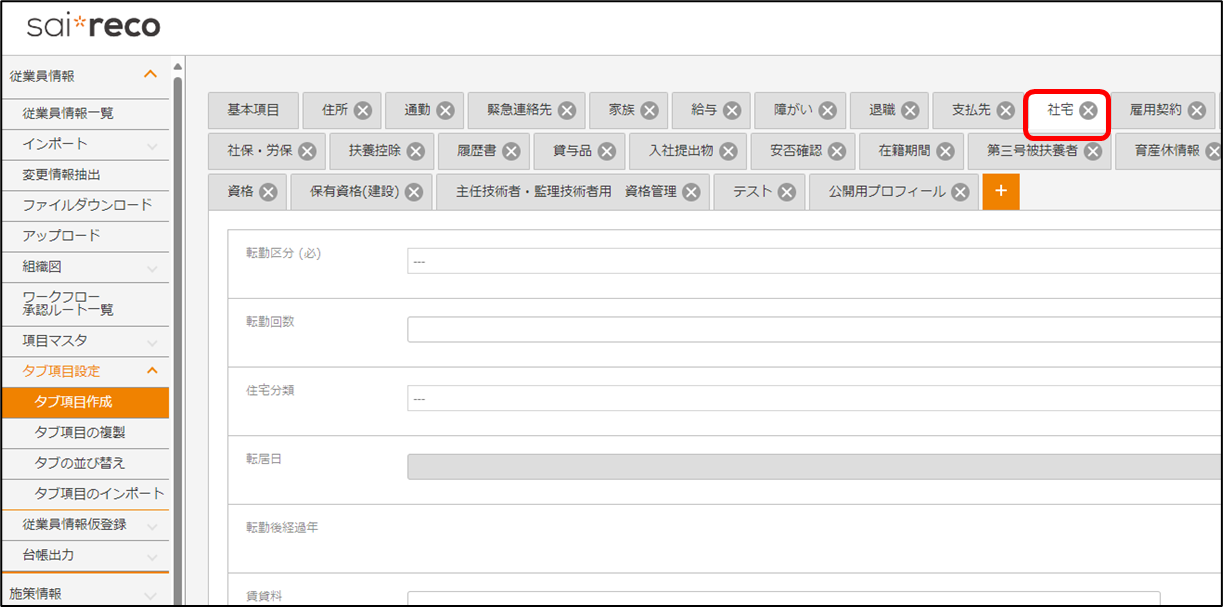Remove the 履歴書 tab with its X icon
Image resolution: width=1223 pixels, height=607 pixels.
[511, 151]
